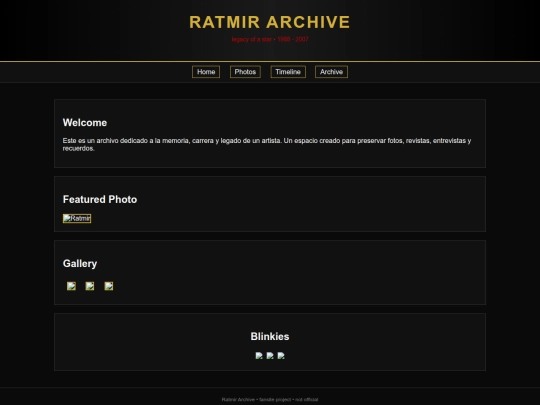The image size is (540, 405).
Task: Open the third Gallery thumbnail
Action: (109, 286)
